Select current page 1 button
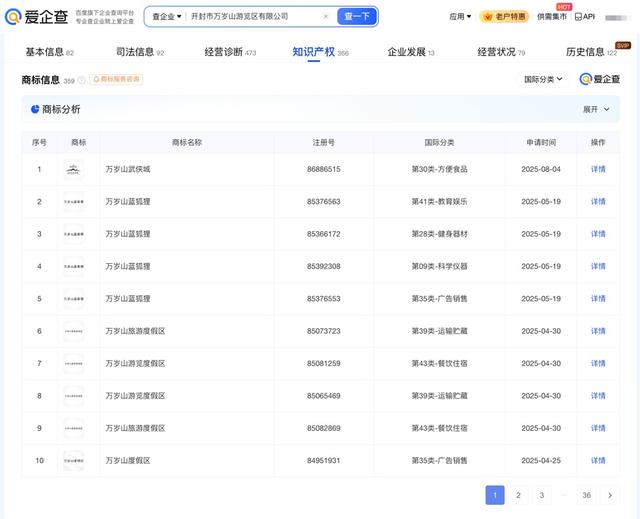The width and height of the screenshot is (640, 519). point(495,495)
